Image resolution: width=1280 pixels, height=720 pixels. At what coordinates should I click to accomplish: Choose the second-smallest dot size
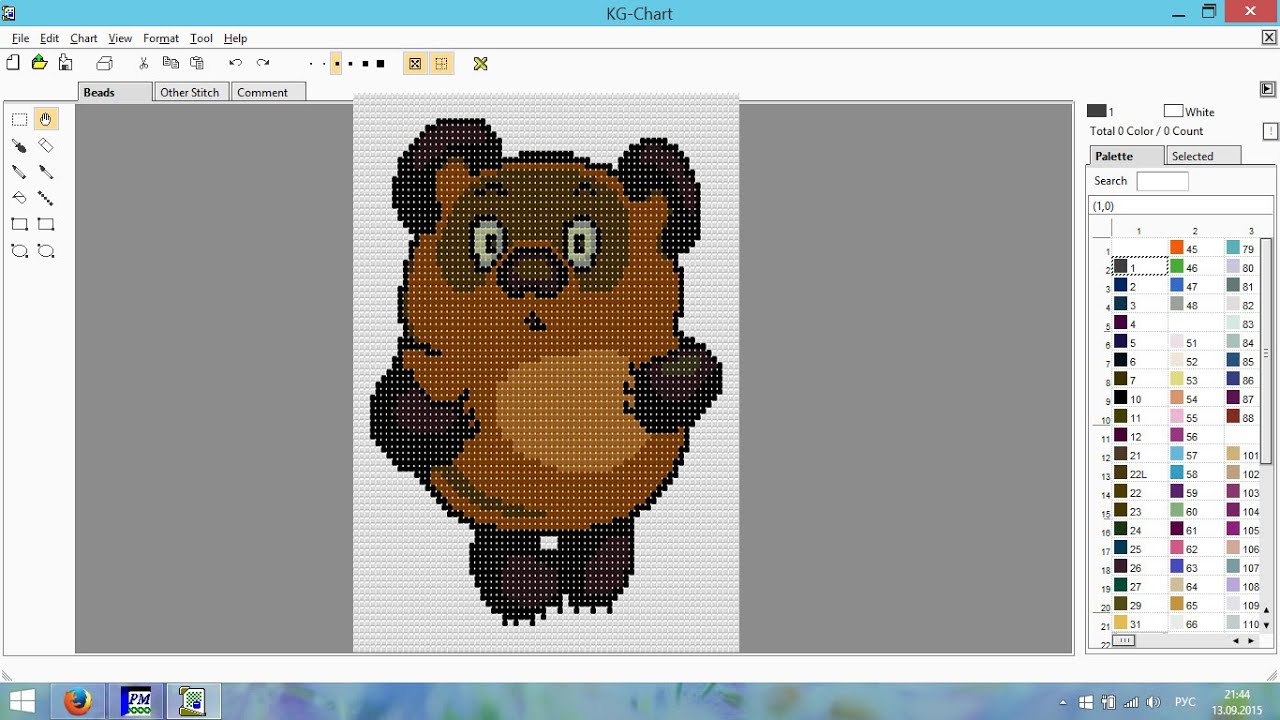pyautogui.click(x=324, y=64)
